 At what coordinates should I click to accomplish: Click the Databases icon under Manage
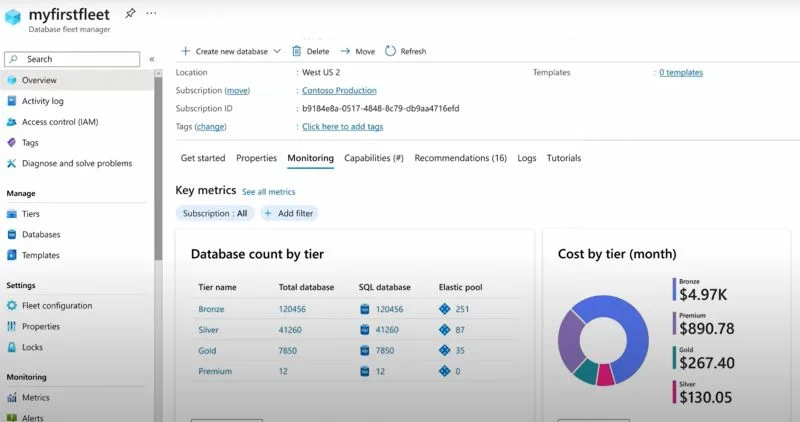click(12, 235)
